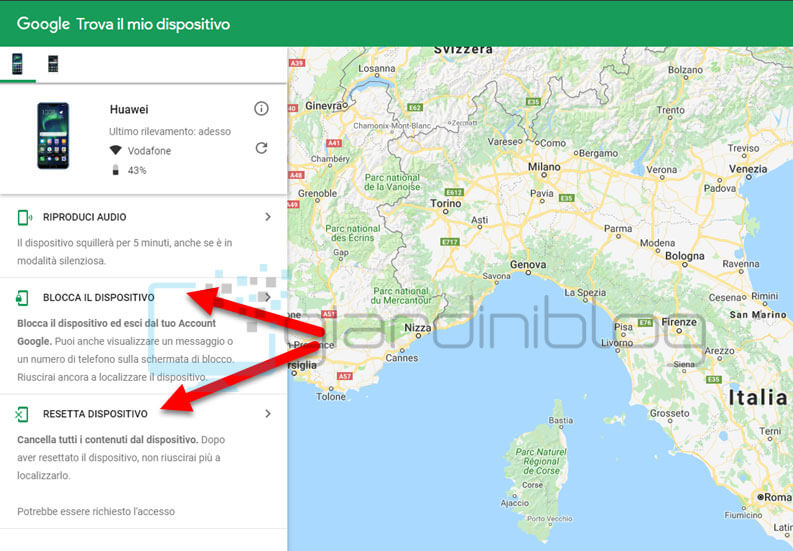Click Ginevra on the map

(324, 106)
